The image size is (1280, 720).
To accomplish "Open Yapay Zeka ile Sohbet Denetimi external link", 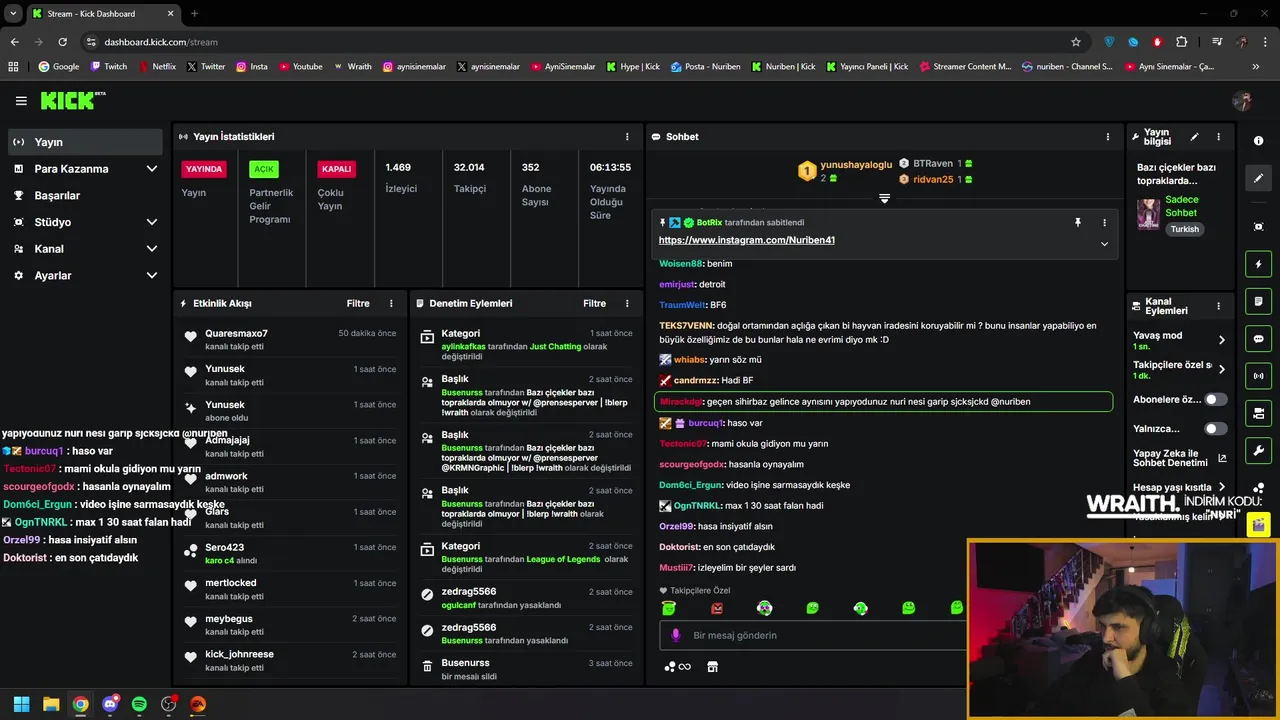I will click(1222, 459).
